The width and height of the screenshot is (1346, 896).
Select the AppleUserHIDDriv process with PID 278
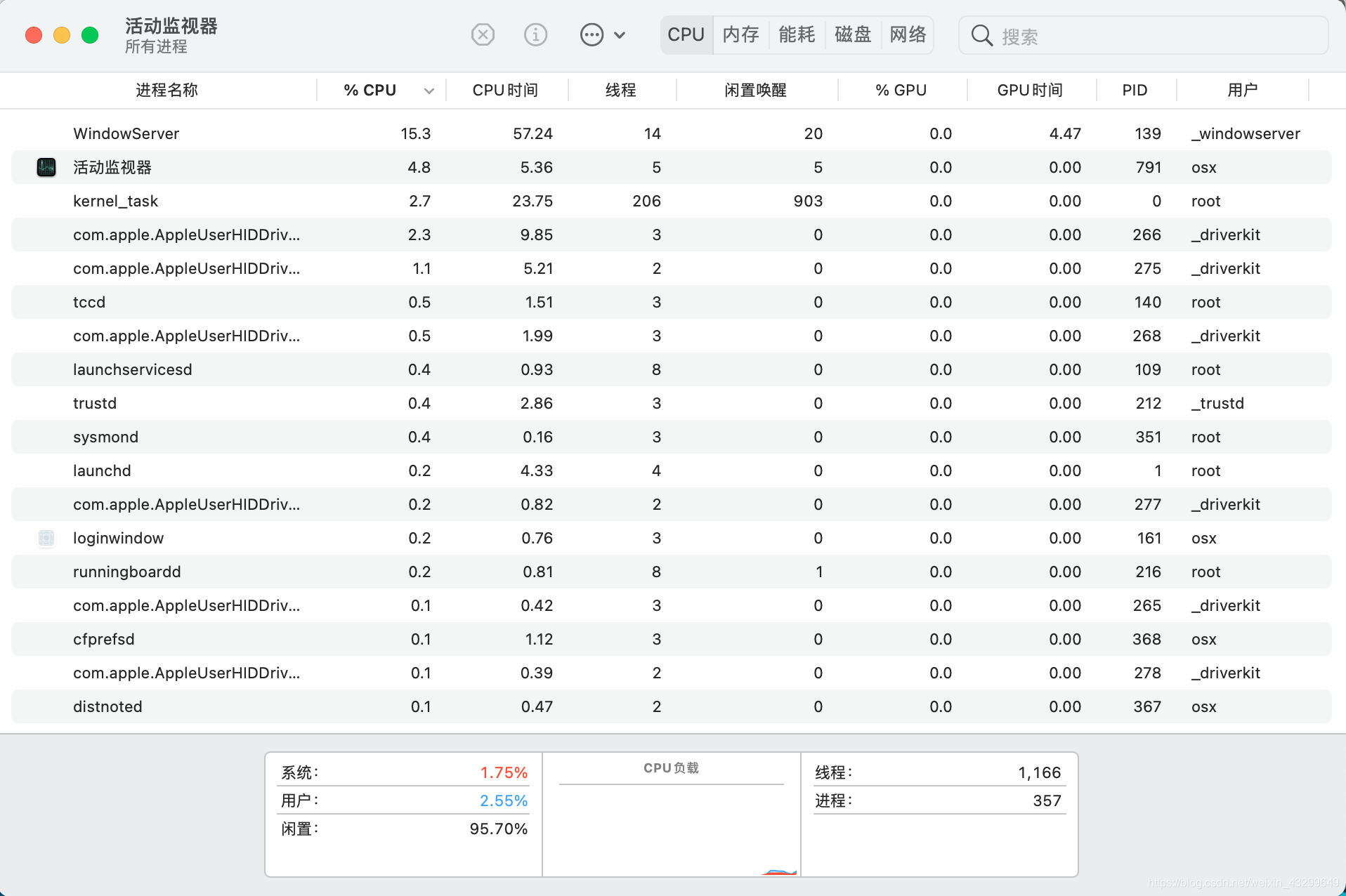(x=672, y=673)
